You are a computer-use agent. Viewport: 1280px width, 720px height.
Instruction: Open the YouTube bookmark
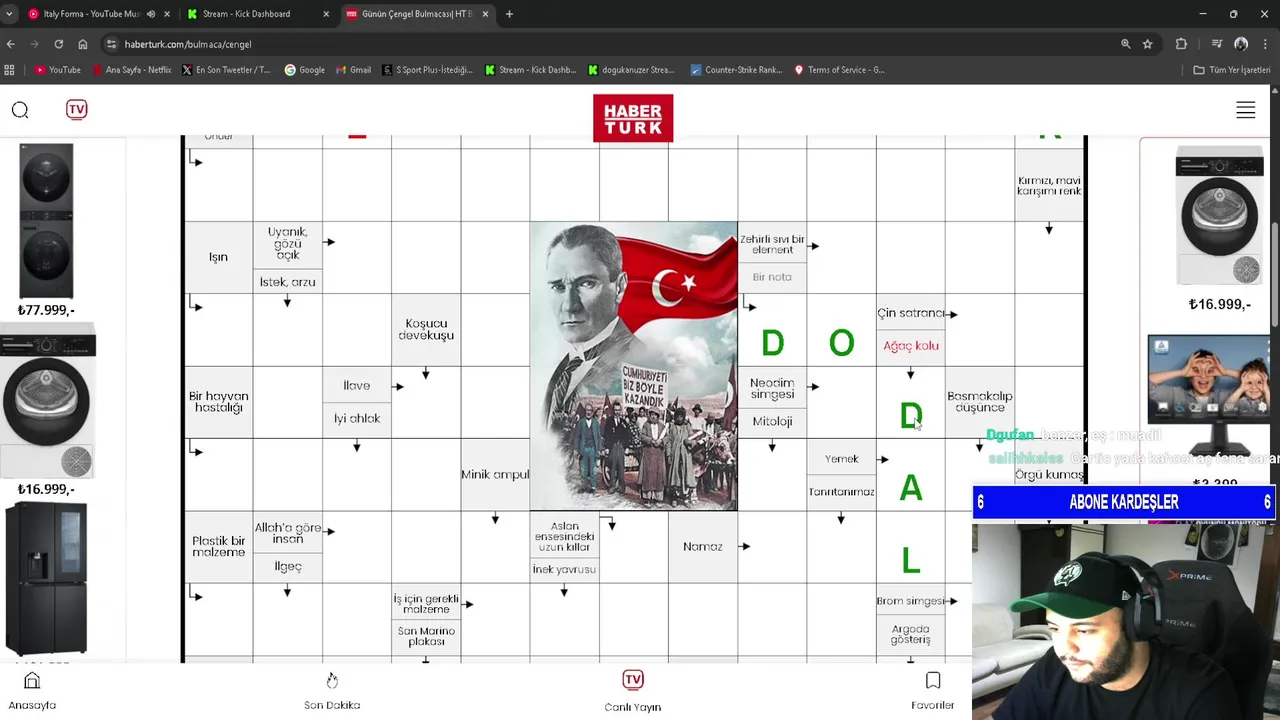(x=58, y=70)
